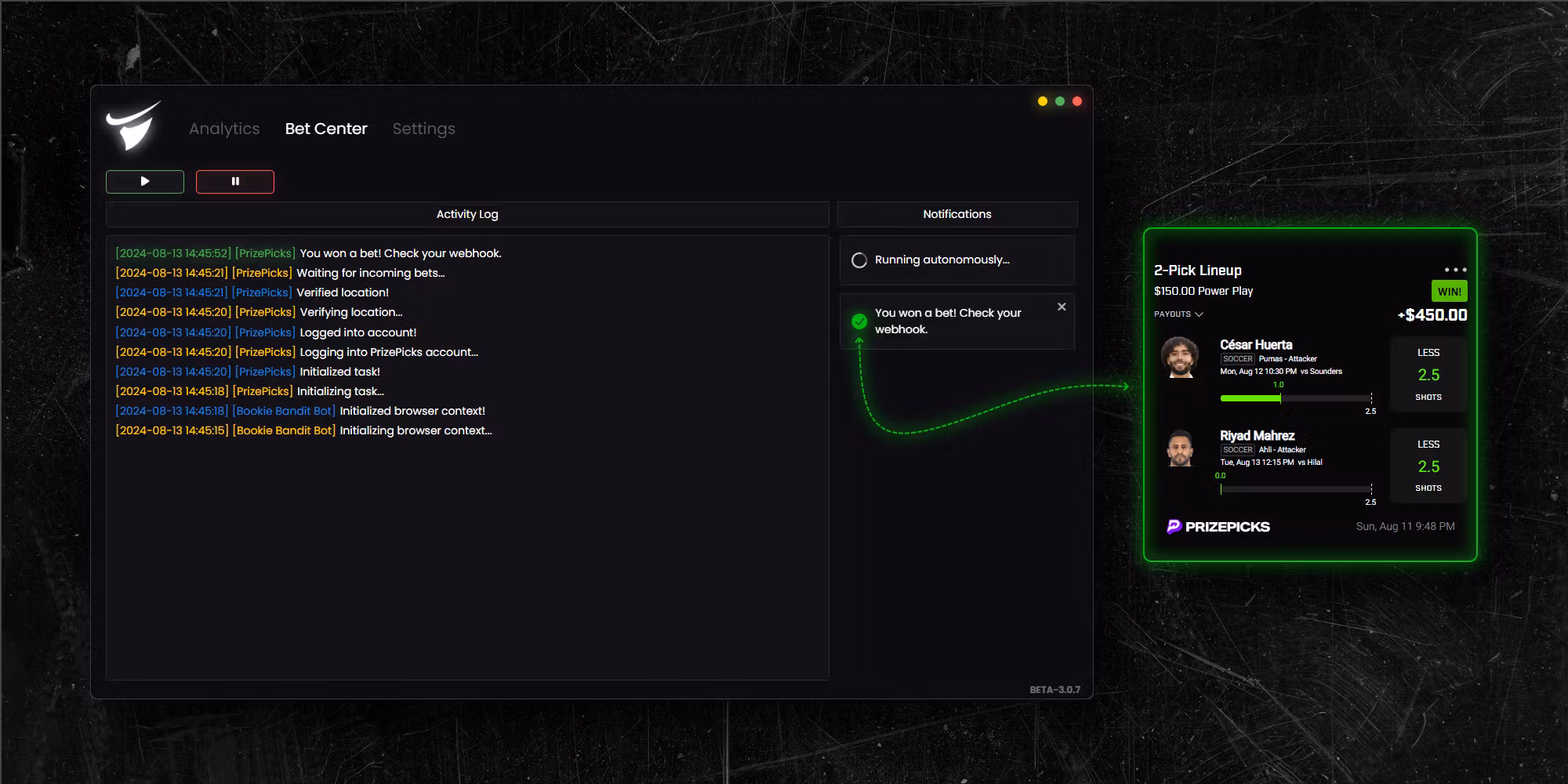Viewport: 1568px width, 784px height.
Task: Click César Huerta's player photo
Action: (1180, 358)
